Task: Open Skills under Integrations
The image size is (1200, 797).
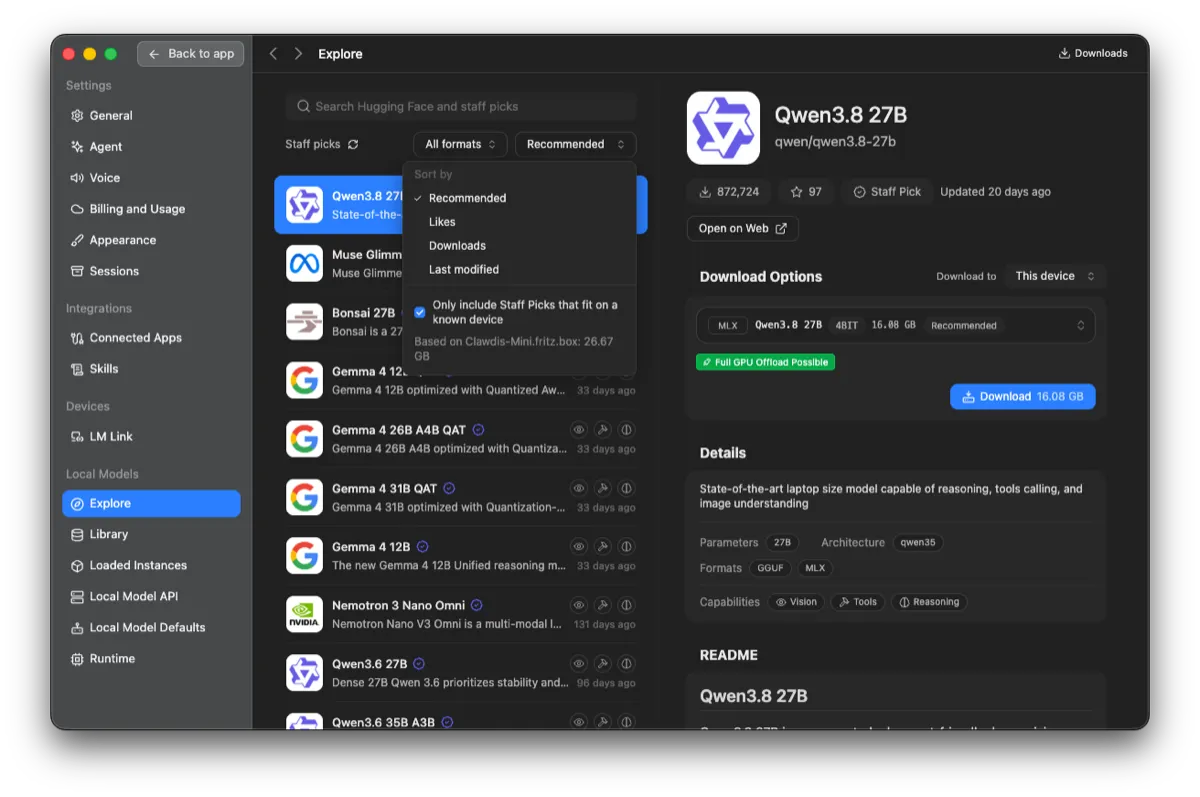Action: [x=151, y=369]
